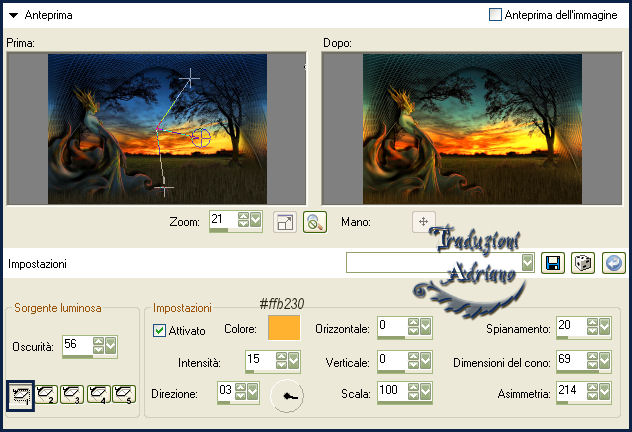
Task: Click the fit preview to window icon
Action: (x=285, y=222)
